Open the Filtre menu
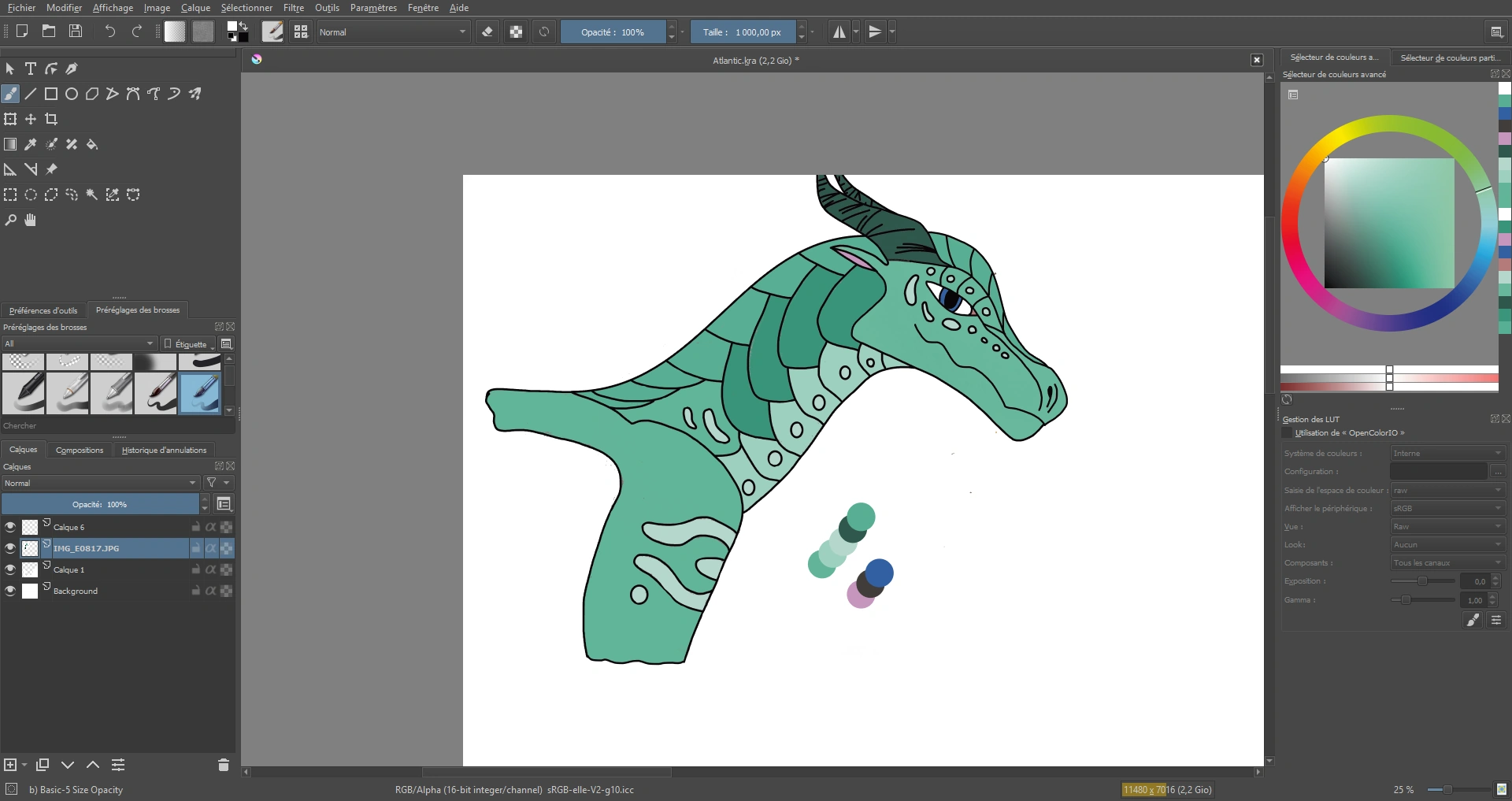 tap(293, 8)
